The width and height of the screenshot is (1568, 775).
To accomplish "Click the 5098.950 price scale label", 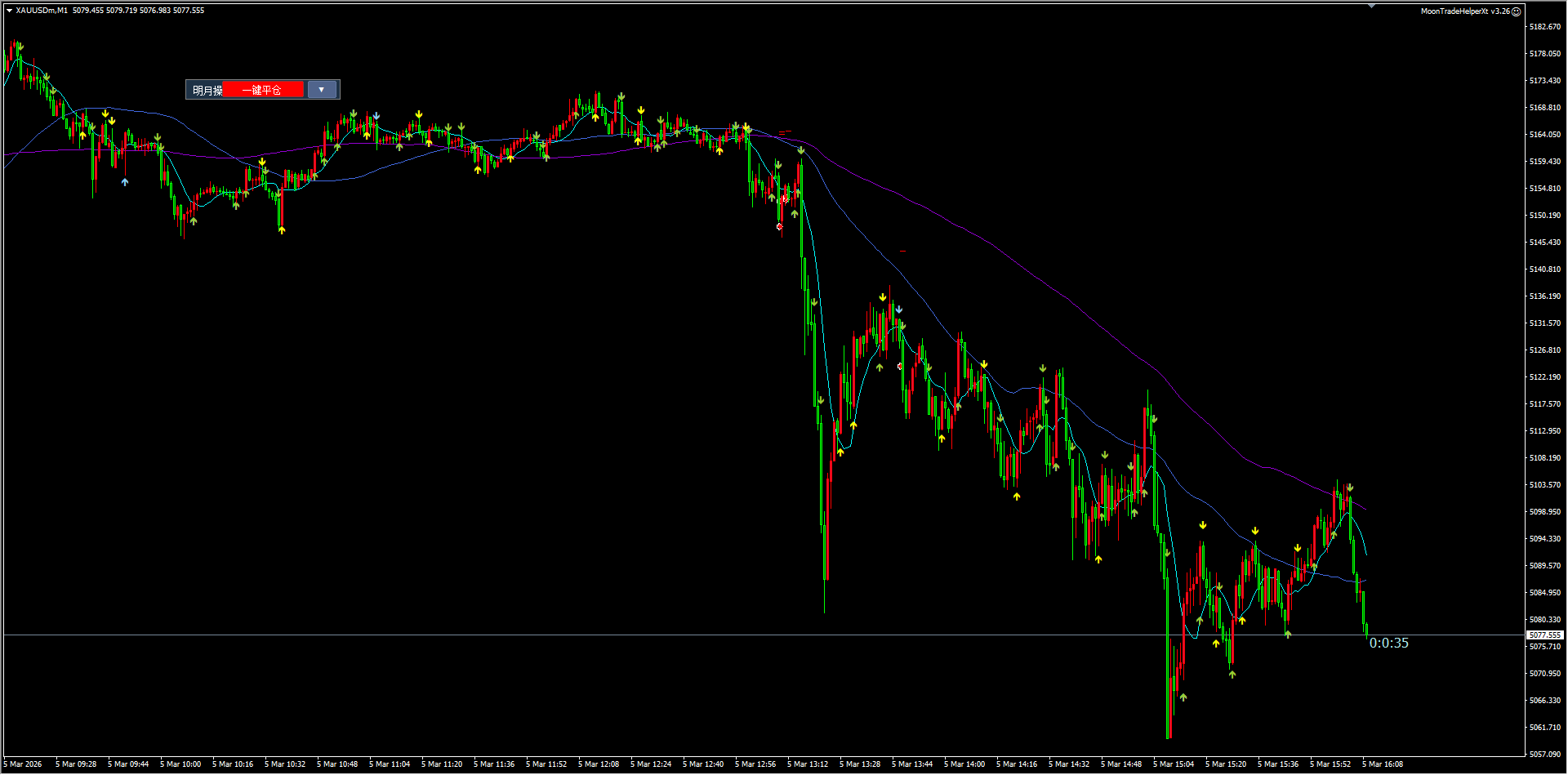I will point(1545,512).
